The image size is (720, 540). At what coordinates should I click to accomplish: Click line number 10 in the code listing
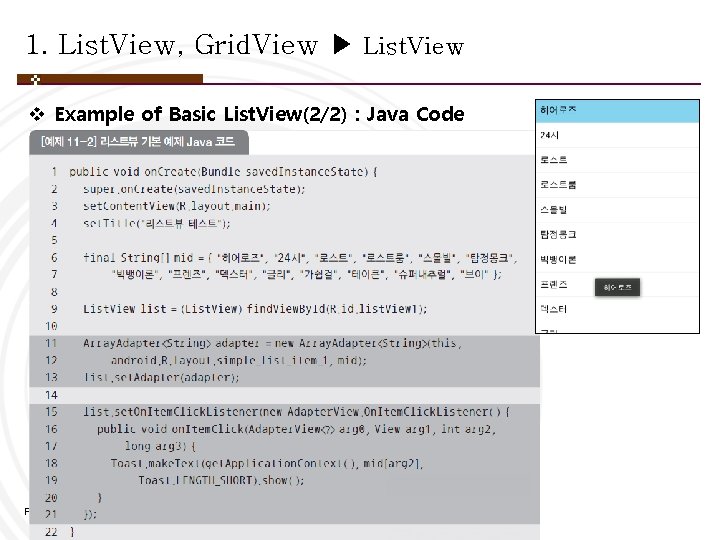pos(51,326)
